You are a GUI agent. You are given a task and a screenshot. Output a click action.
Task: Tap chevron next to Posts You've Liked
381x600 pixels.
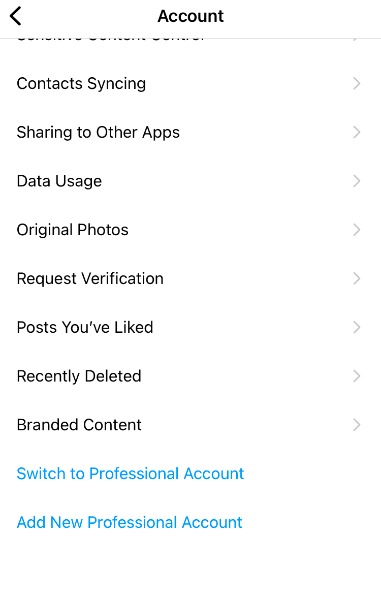tap(357, 327)
